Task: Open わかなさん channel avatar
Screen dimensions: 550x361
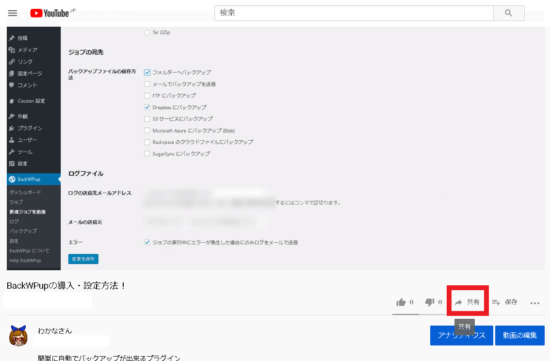Action: [18, 336]
